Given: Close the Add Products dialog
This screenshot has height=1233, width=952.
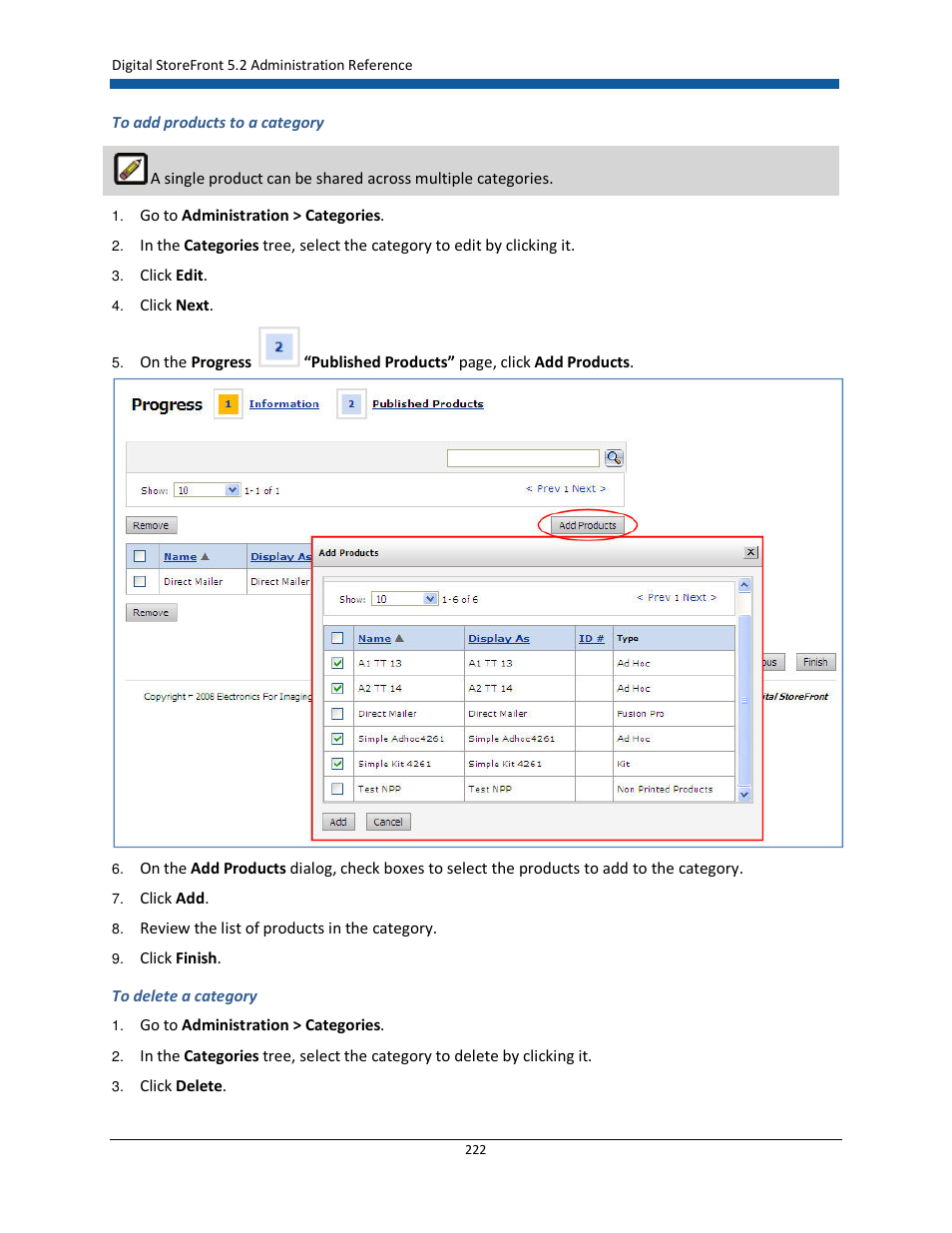Looking at the screenshot, I should 751,552.
